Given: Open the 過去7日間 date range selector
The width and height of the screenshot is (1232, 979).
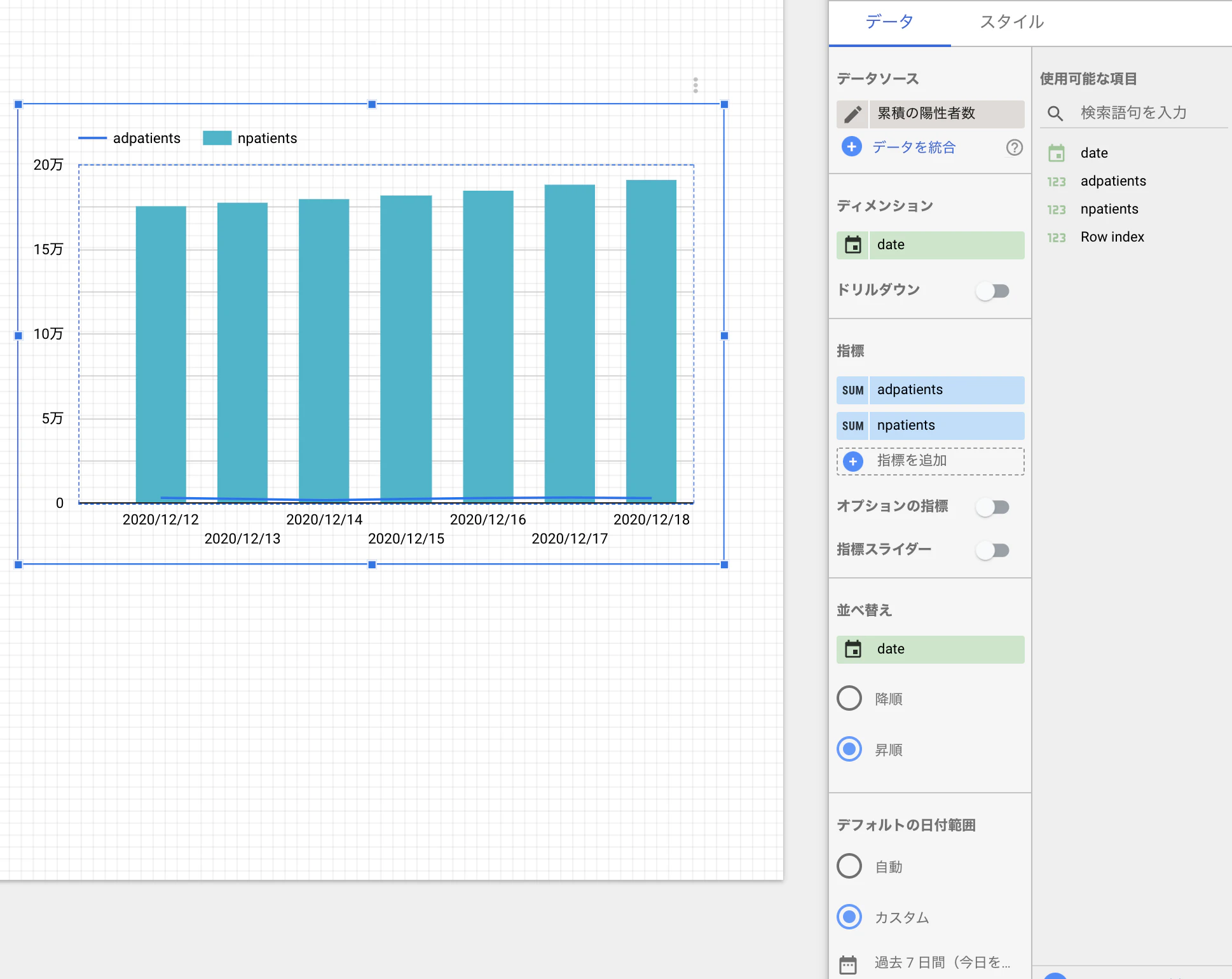Looking at the screenshot, I should tap(942, 962).
